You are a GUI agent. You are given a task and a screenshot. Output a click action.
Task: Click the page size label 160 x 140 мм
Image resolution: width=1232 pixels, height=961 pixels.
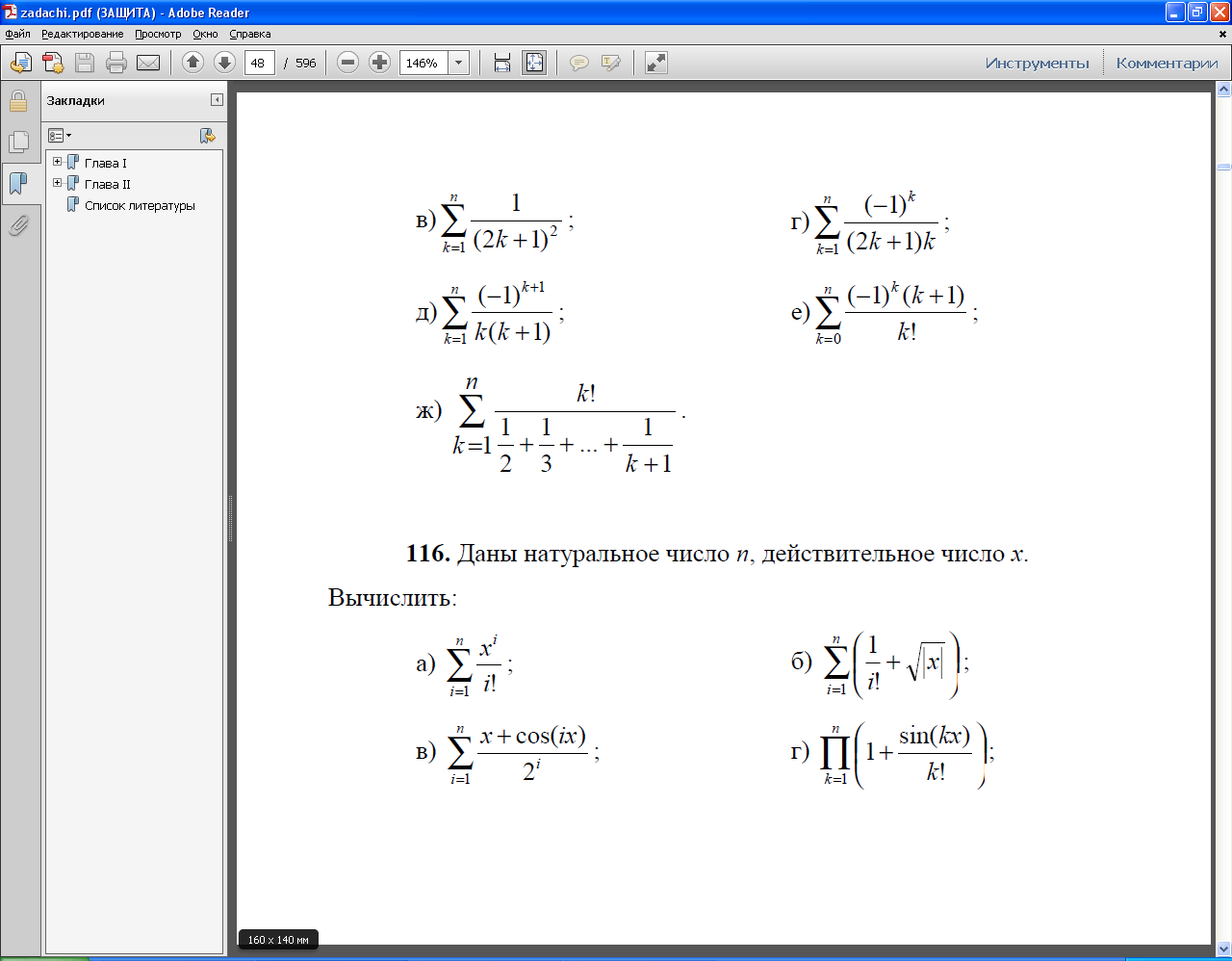point(278,940)
